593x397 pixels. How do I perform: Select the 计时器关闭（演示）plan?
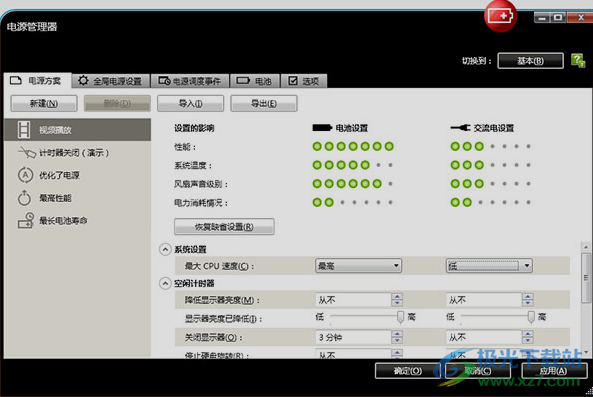click(77, 152)
